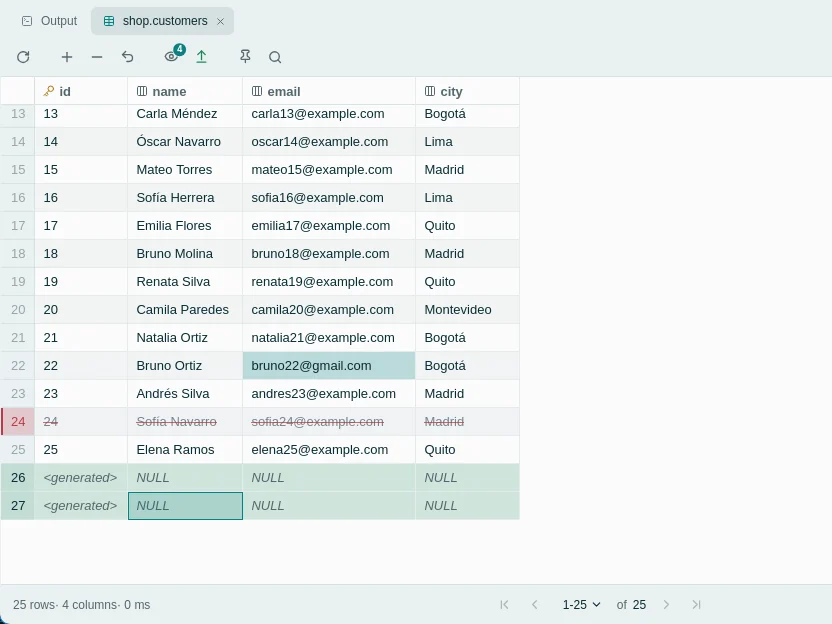Click the cell 'oscar14@example.com'

[x=329, y=142]
